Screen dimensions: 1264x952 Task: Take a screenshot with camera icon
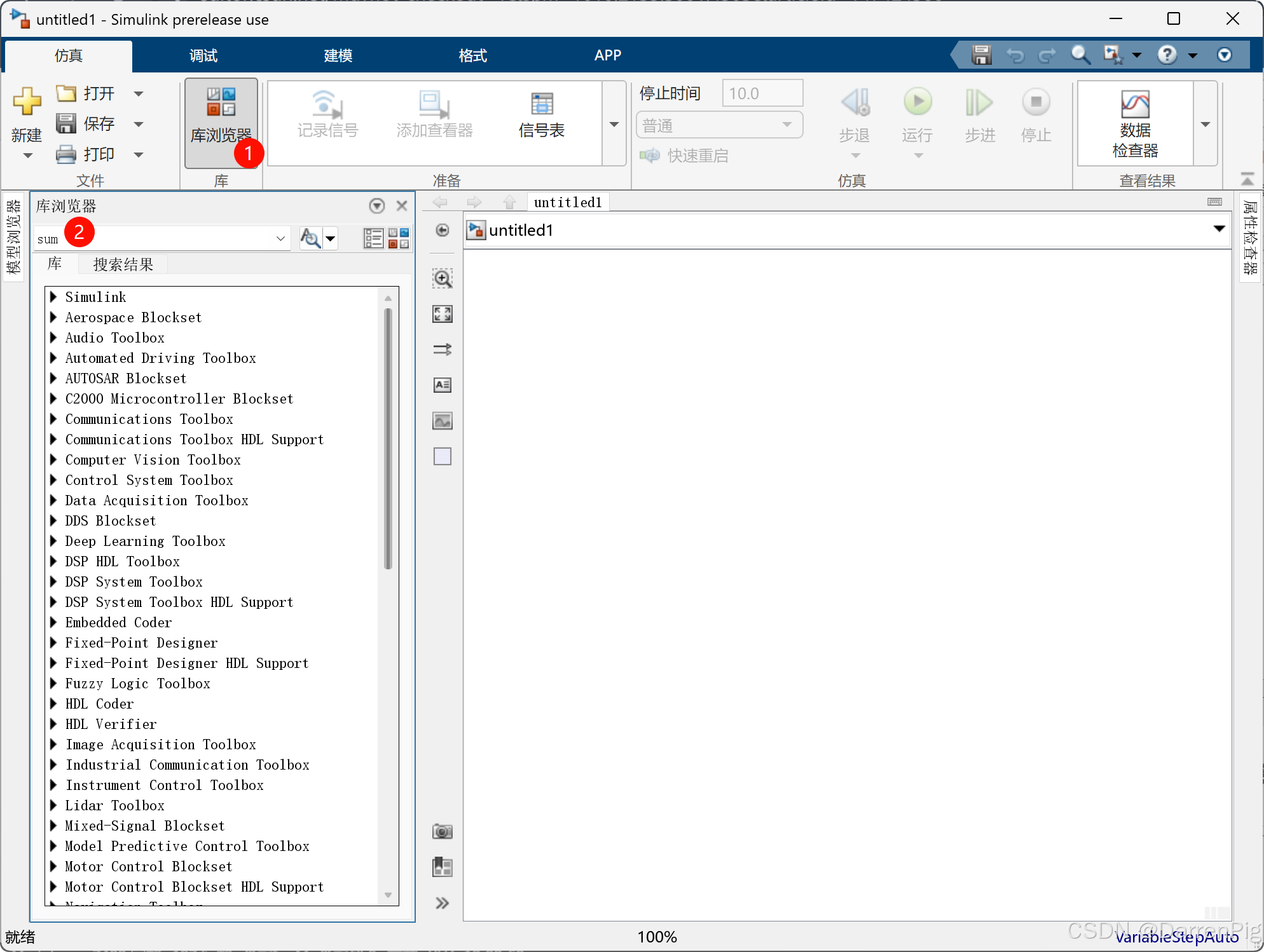tap(443, 831)
